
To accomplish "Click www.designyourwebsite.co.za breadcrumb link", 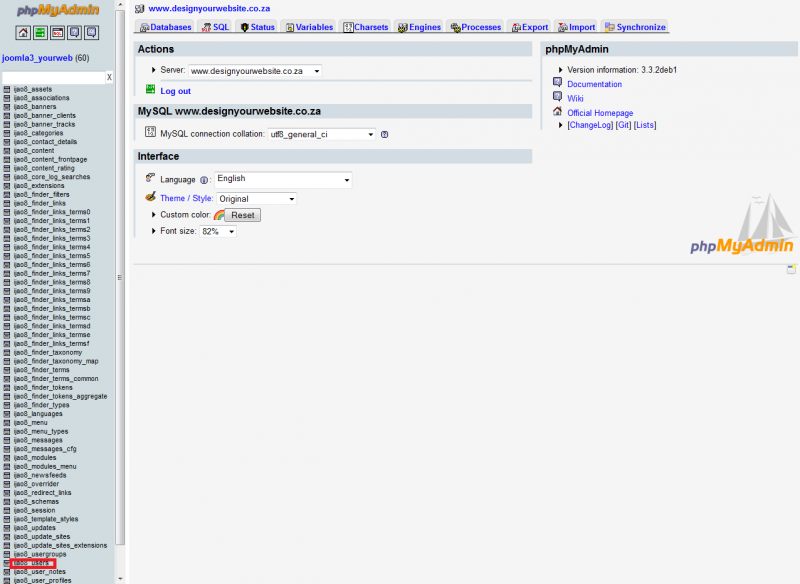I will [x=209, y=9].
